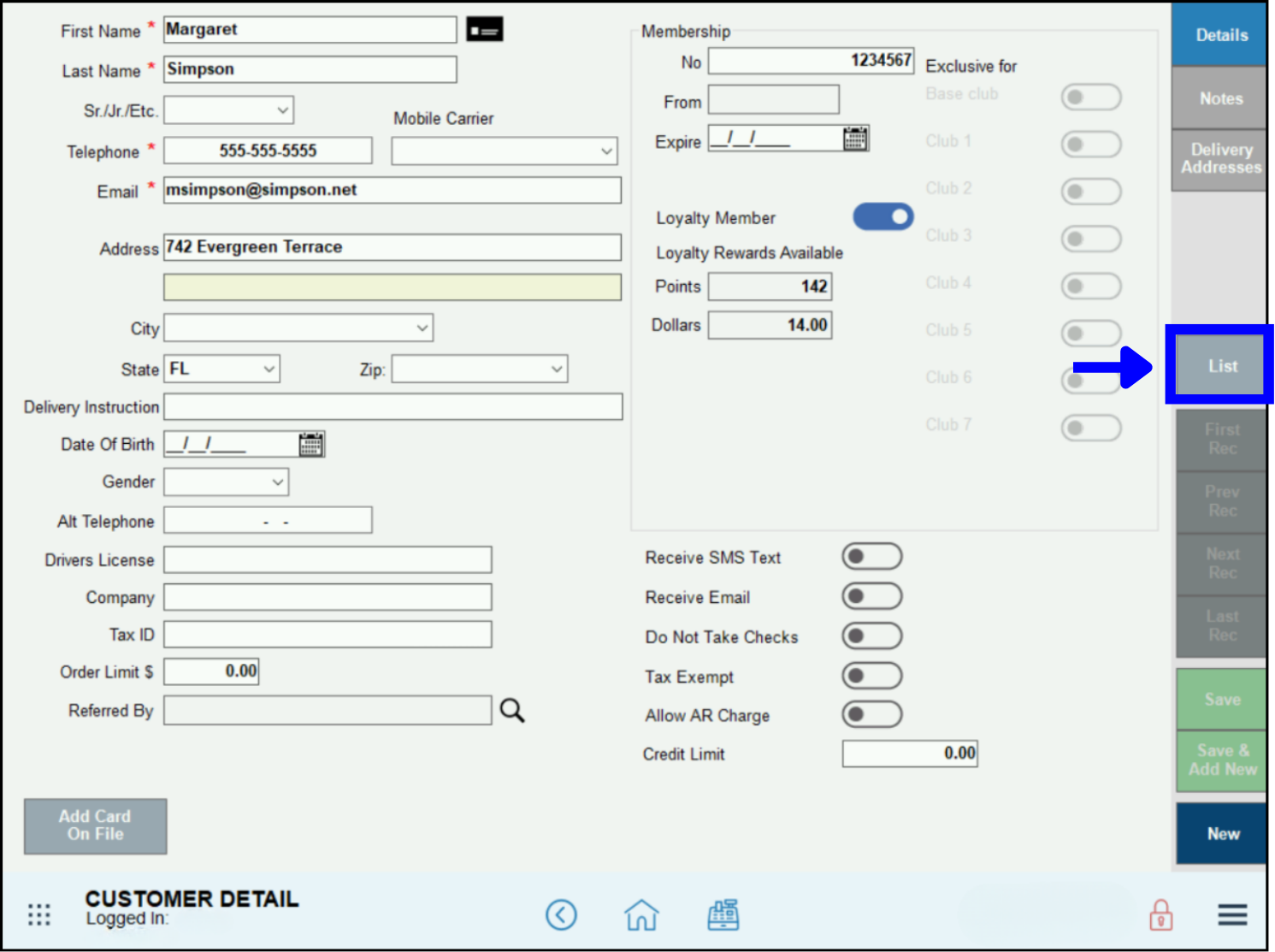Open the cash register screen
This screenshot has height=952, width=1275.
tap(723, 914)
